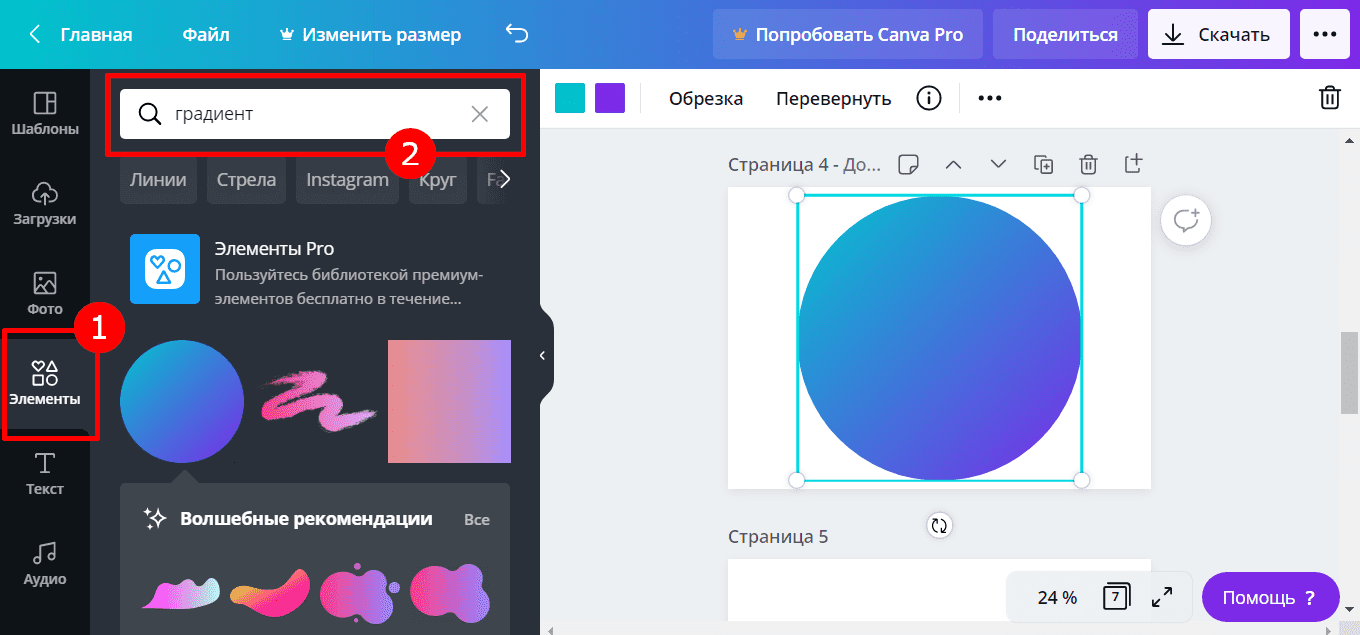Click the vertical canvas scrollbar

pyautogui.click(x=1349, y=372)
